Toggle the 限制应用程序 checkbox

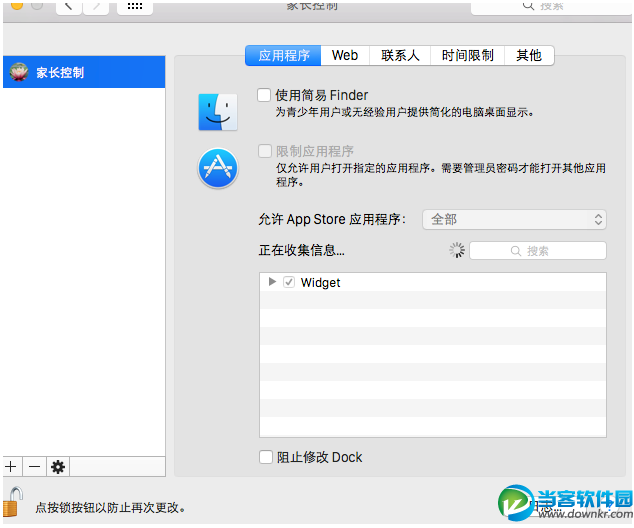tap(265, 151)
